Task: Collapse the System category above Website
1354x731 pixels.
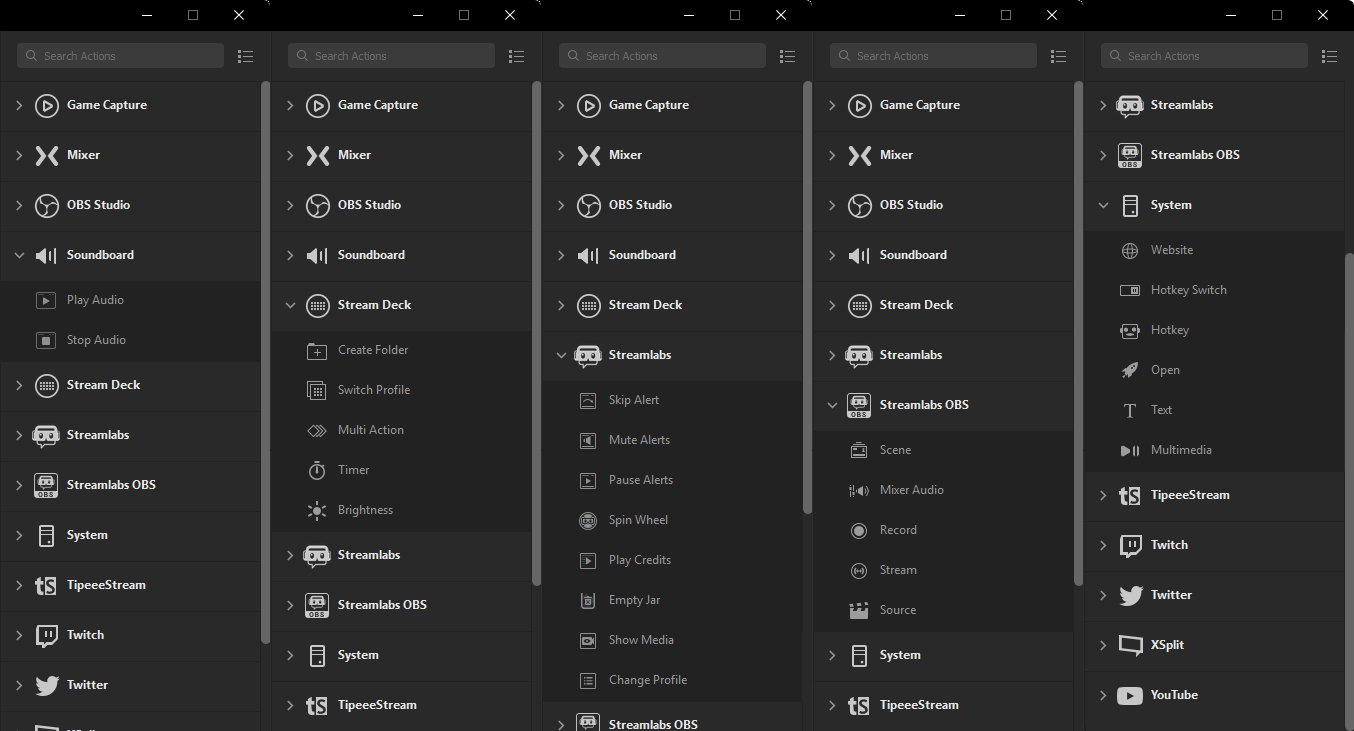Action: (1103, 205)
